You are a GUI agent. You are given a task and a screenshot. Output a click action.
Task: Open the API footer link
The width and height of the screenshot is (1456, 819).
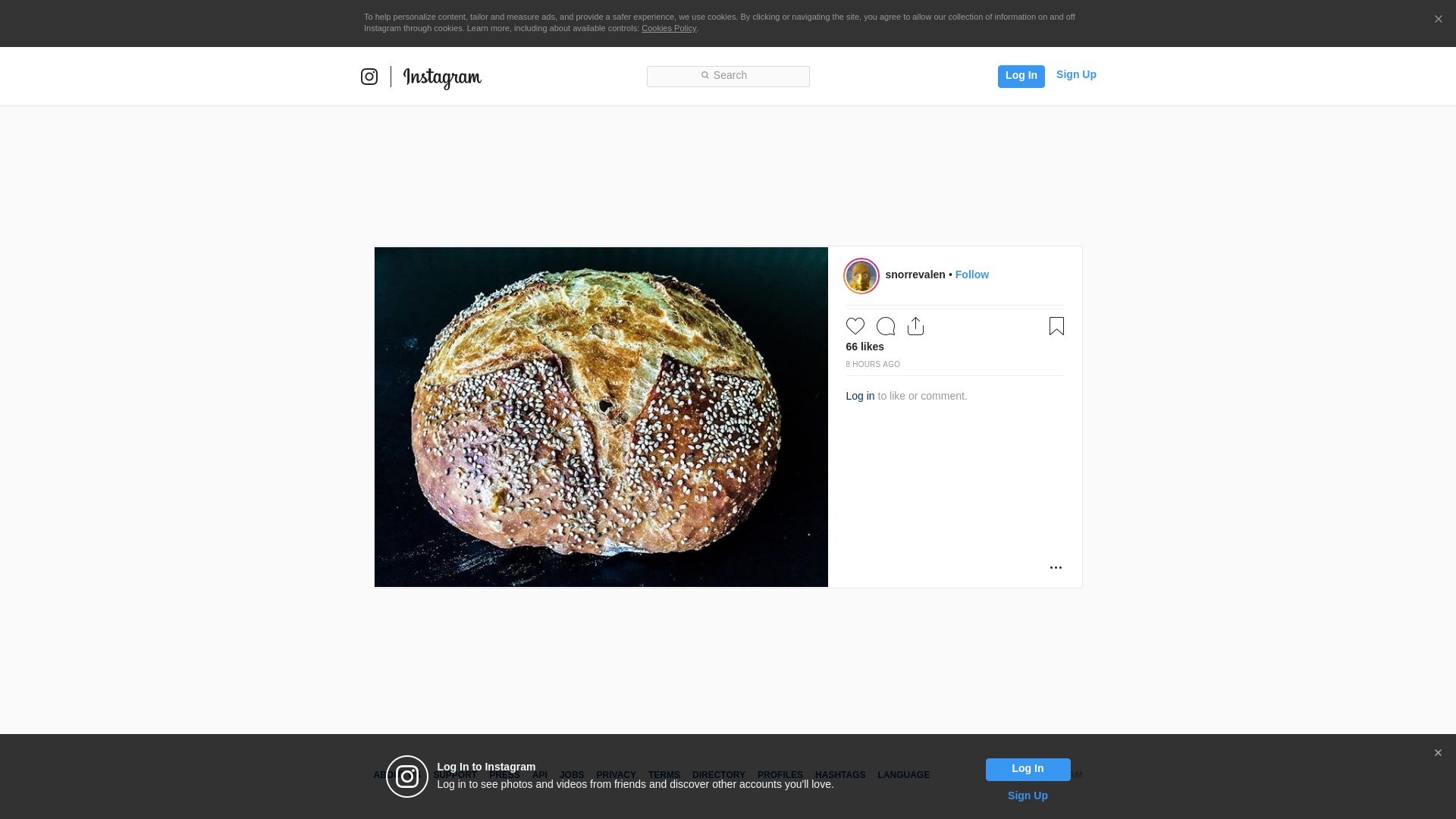(x=540, y=775)
